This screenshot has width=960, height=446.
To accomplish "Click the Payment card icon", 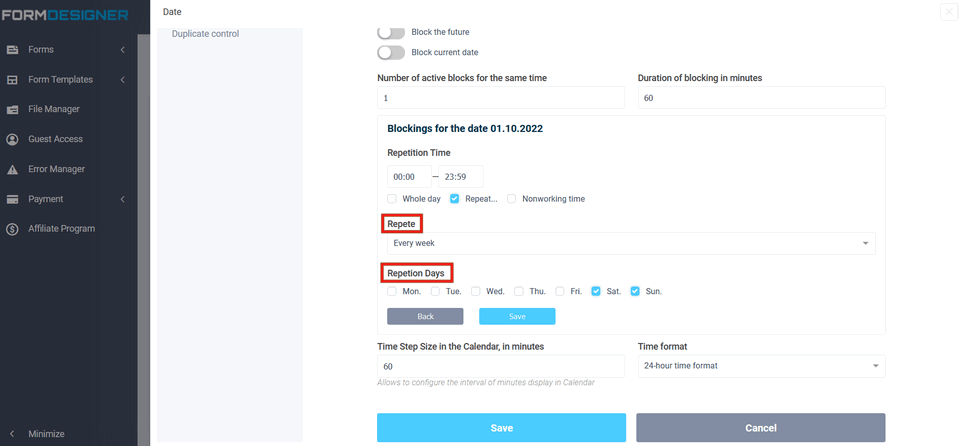I will pyautogui.click(x=13, y=199).
